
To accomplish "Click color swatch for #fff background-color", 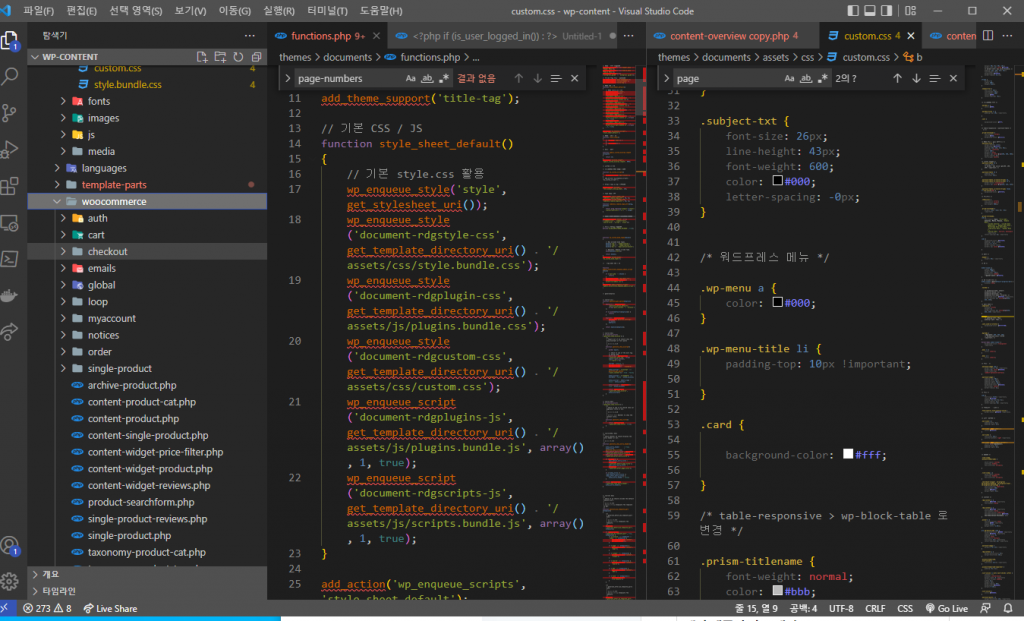I will tap(848, 454).
